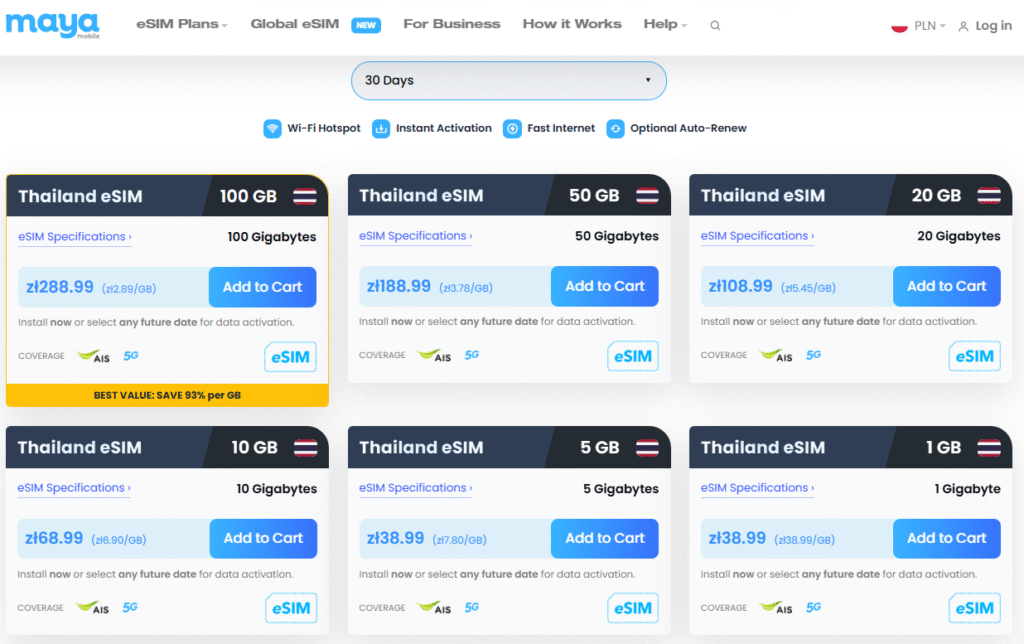Click Thailand flag on 1 GB card
Screen dimensions: 1024x644
pos(989,447)
